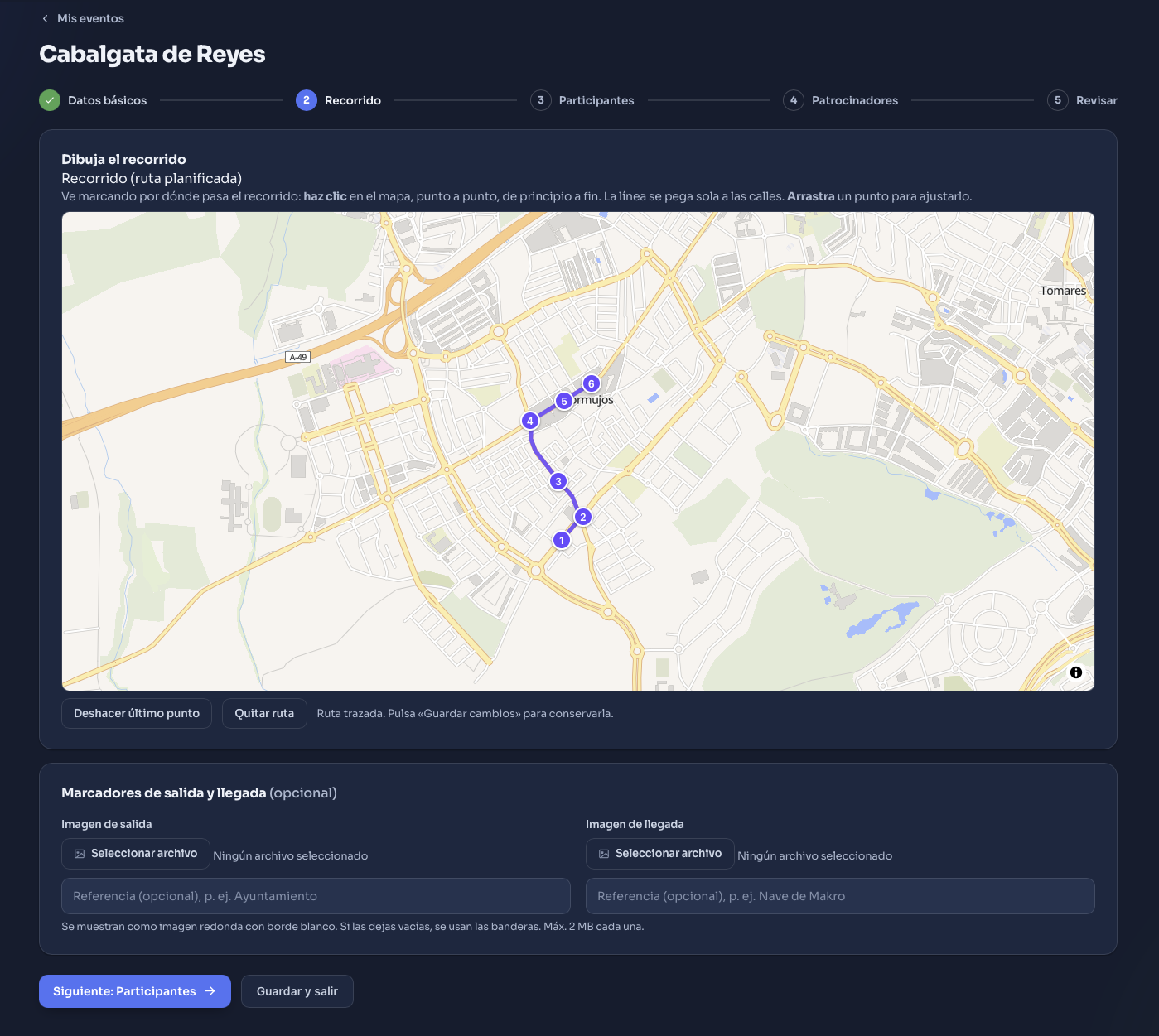Click the green checkmark Datos básicos step
The height and width of the screenshot is (1036, 1159).
tap(93, 100)
